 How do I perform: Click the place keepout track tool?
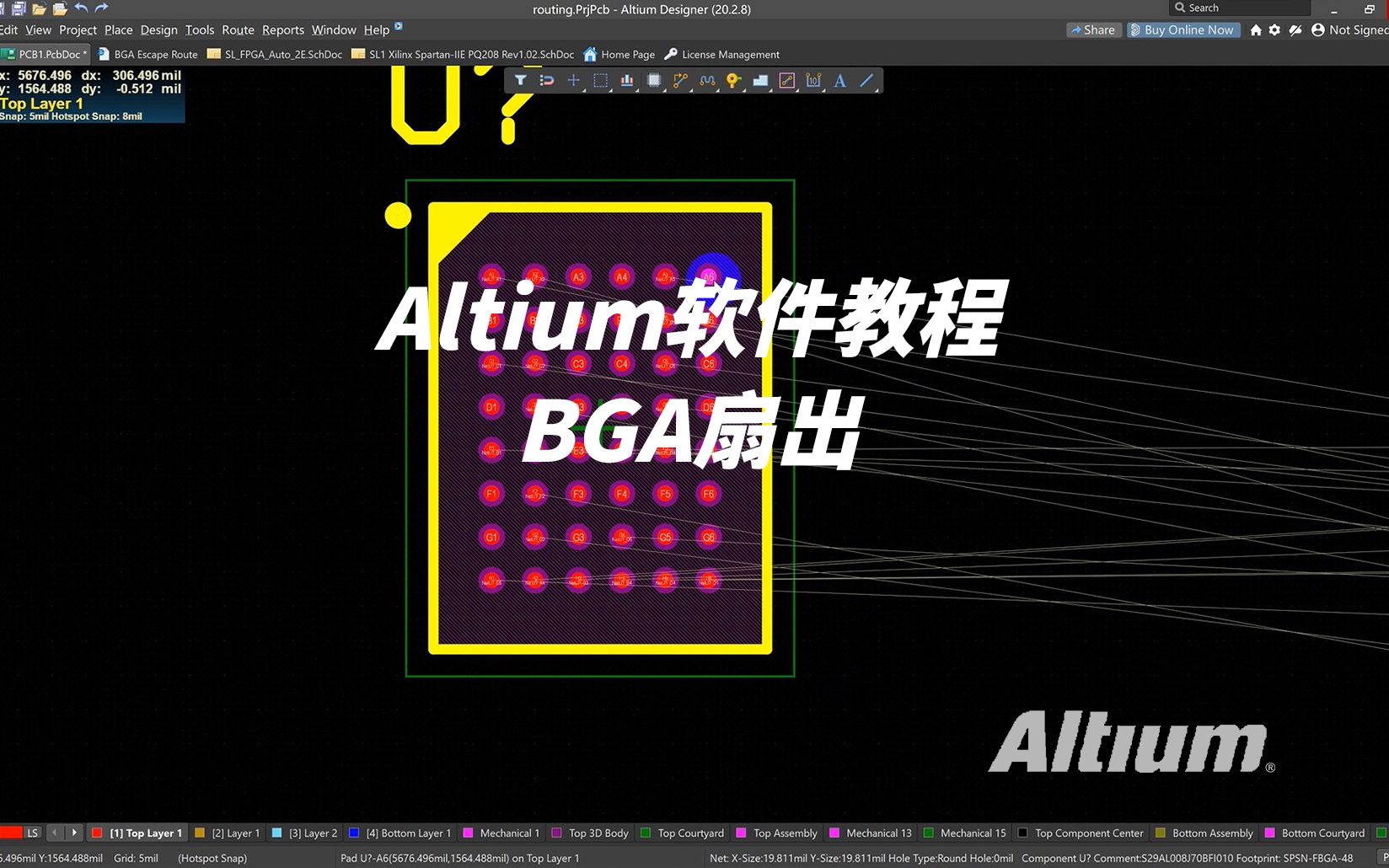pyautogui.click(x=787, y=81)
